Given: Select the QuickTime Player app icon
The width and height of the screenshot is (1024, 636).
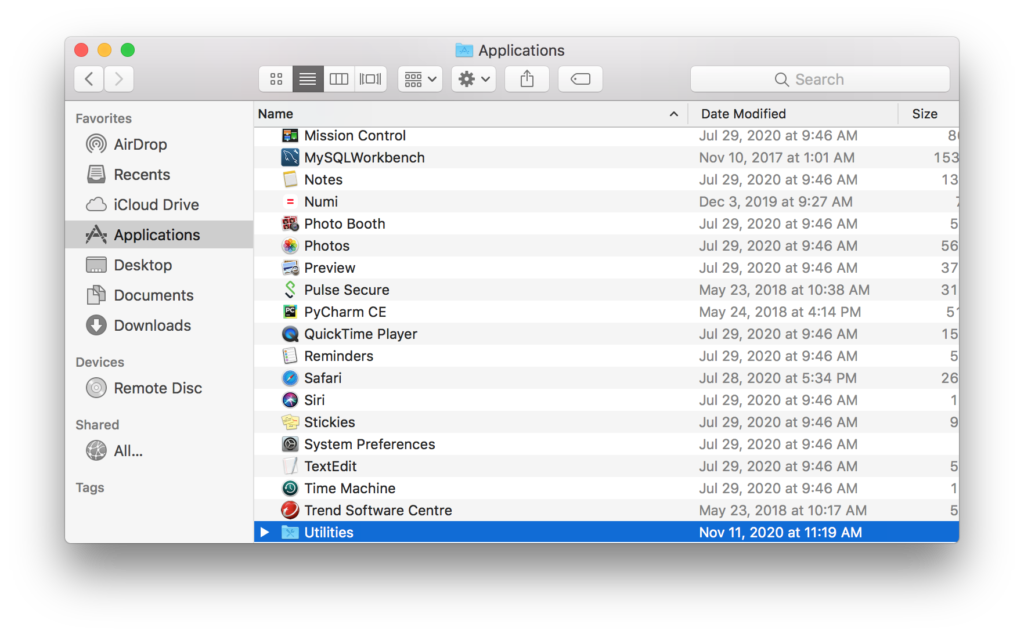Looking at the screenshot, I should [290, 334].
